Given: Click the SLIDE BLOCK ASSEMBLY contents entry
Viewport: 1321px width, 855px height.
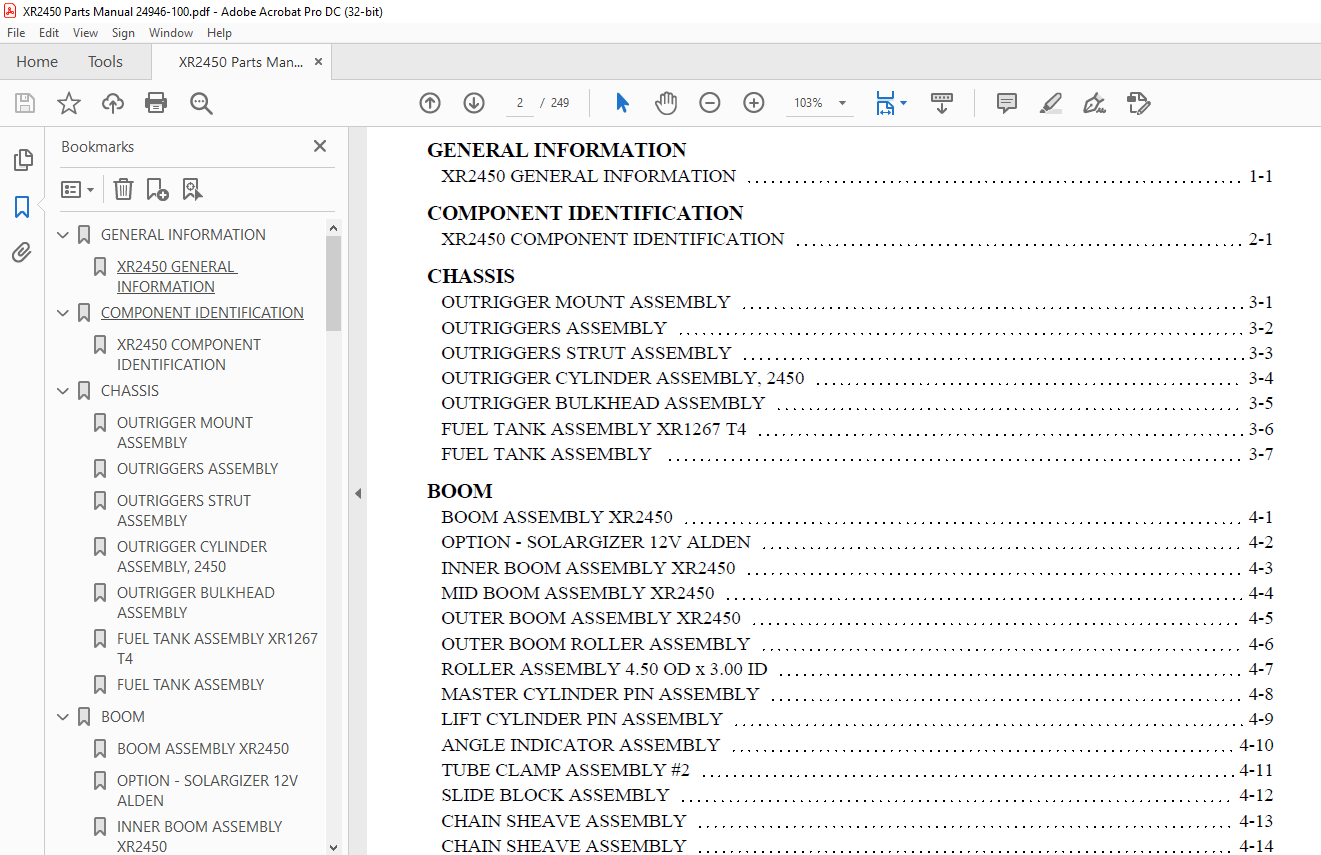Looking at the screenshot, I should 555,796.
